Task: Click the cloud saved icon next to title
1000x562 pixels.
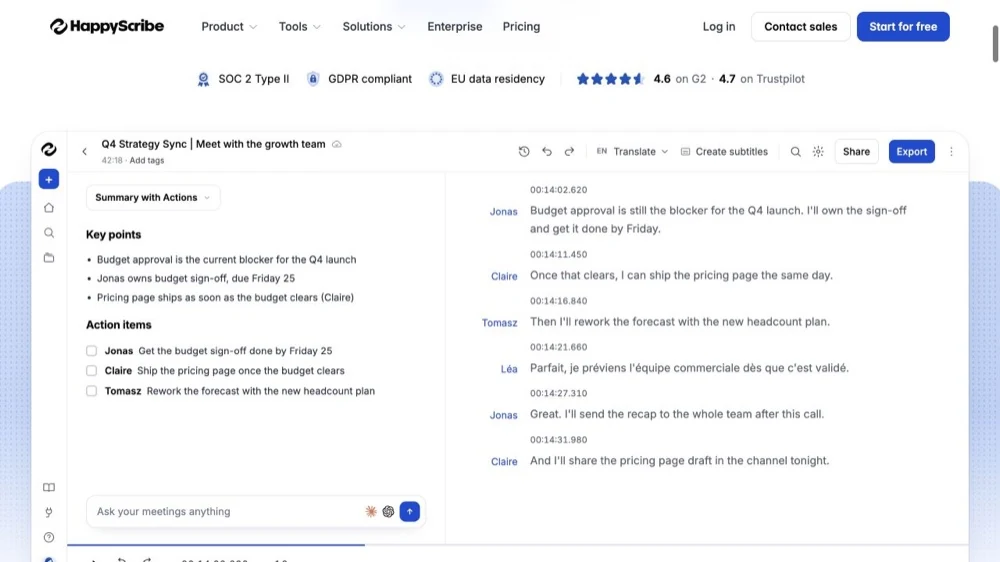Action: click(337, 144)
